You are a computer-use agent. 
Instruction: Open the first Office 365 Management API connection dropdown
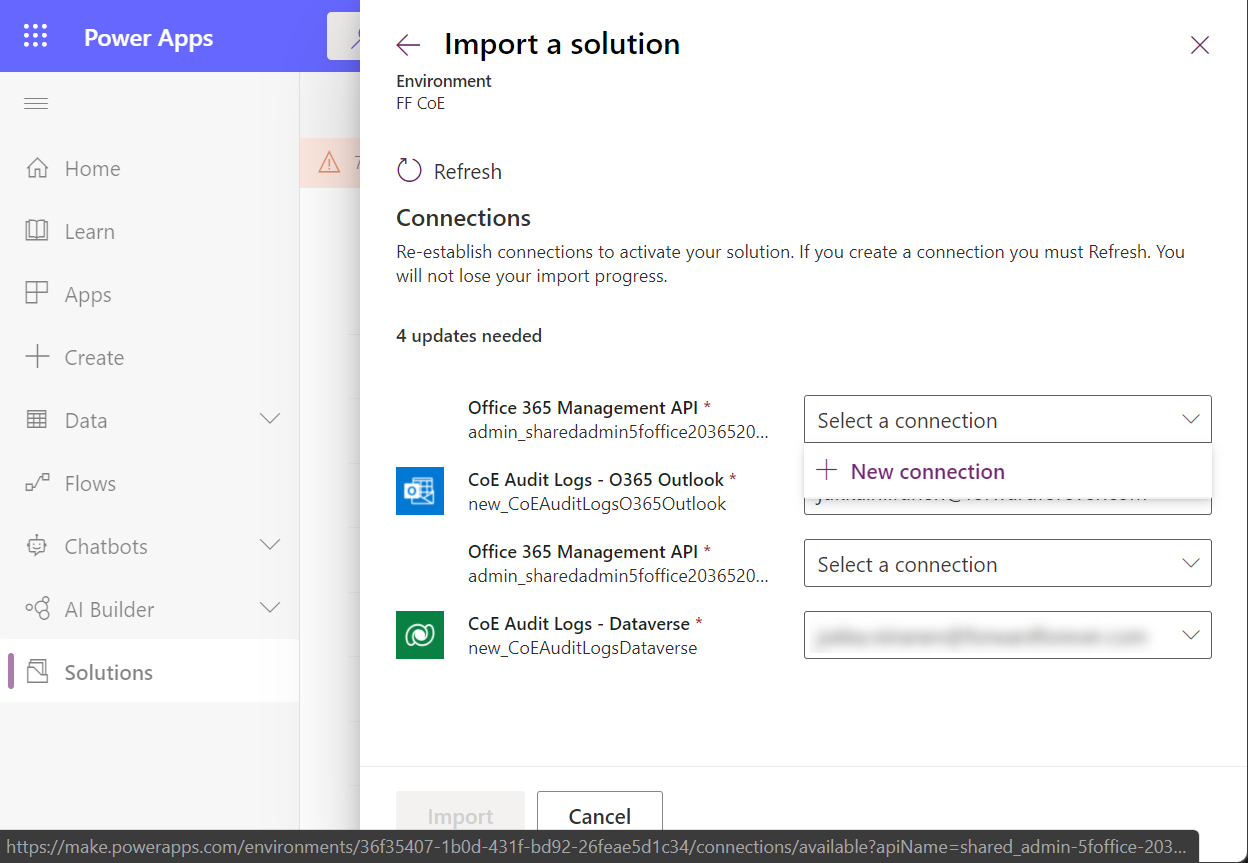point(1007,419)
